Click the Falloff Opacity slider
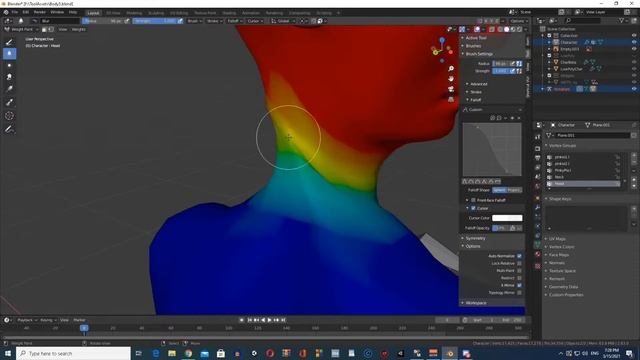640x360 pixels. pos(500,228)
